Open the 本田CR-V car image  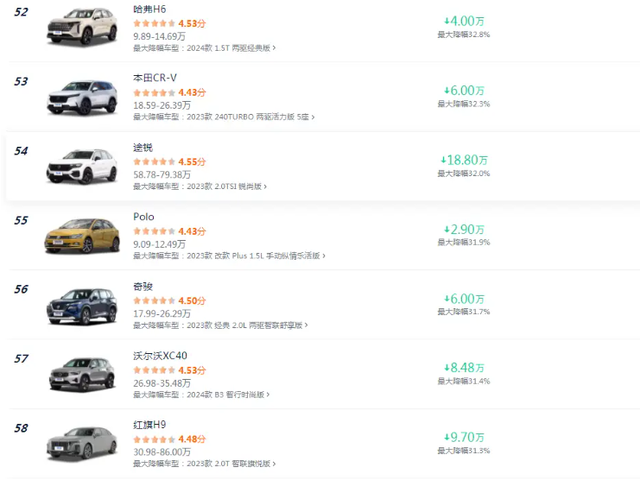82,97
